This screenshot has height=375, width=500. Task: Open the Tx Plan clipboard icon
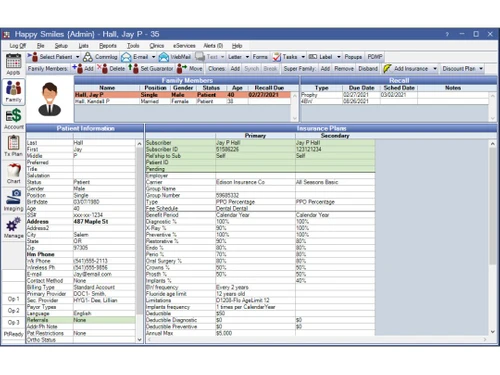pyautogui.click(x=13, y=143)
